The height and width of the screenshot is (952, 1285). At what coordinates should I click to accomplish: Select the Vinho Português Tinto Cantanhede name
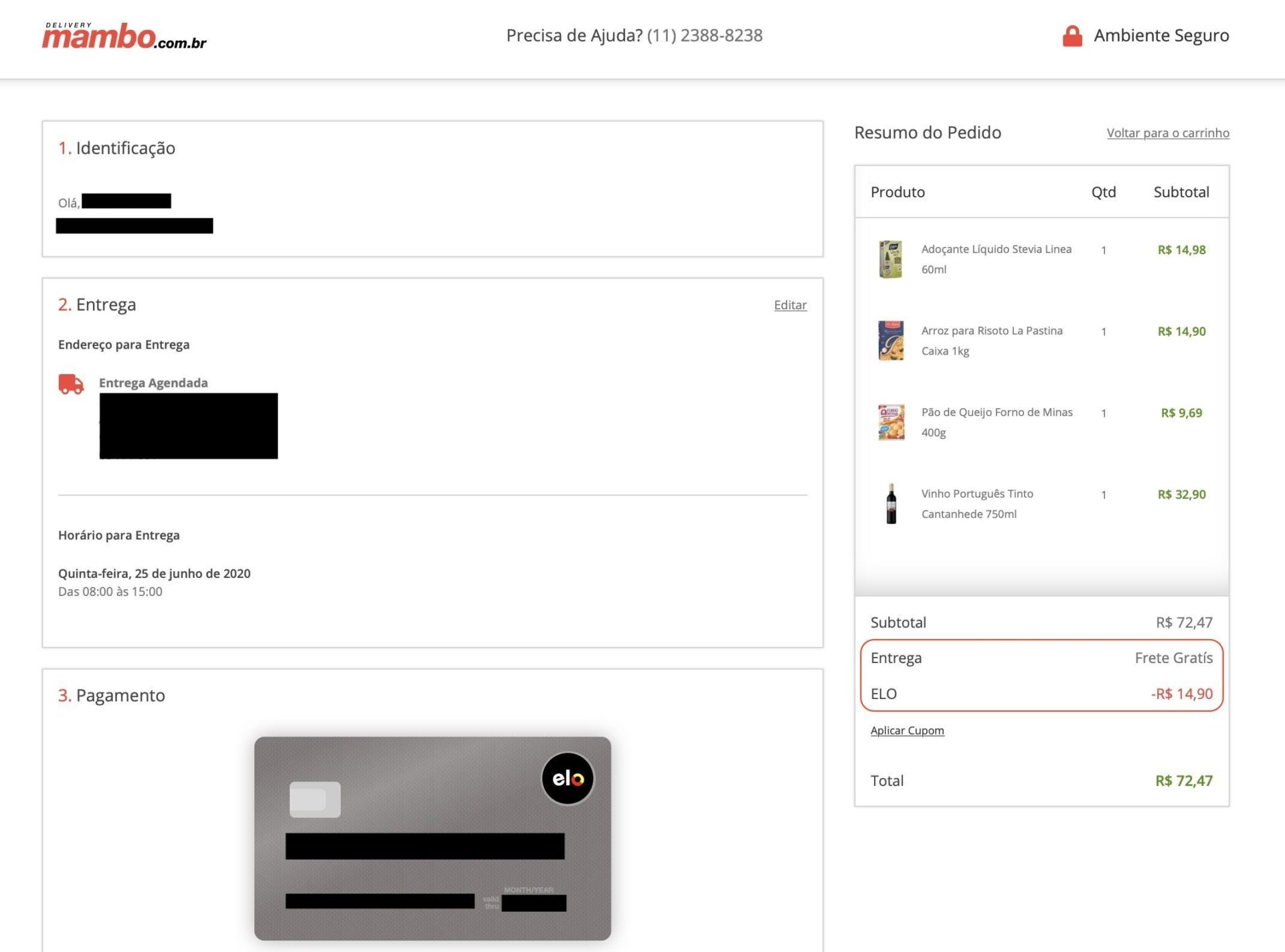977,504
